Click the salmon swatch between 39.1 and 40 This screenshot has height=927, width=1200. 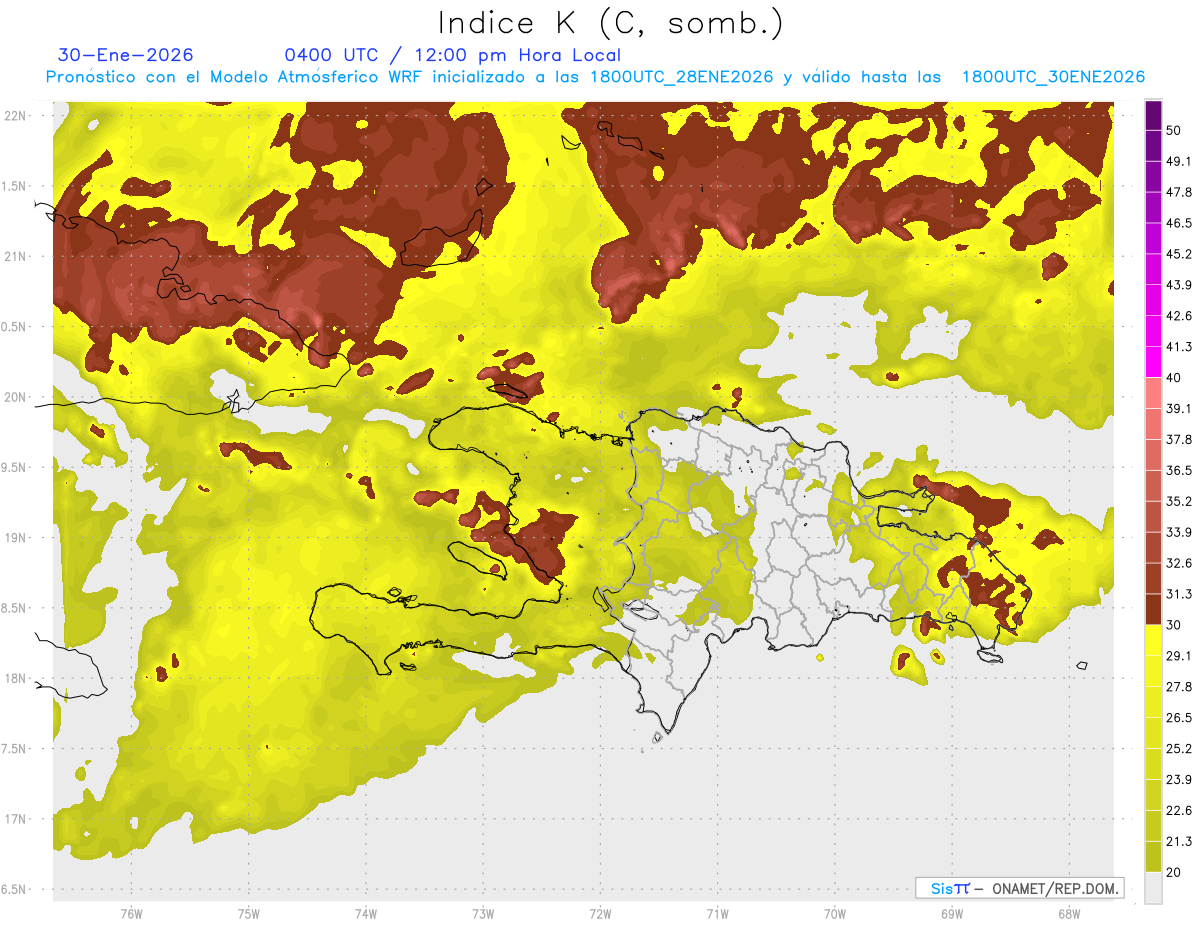[1153, 393]
